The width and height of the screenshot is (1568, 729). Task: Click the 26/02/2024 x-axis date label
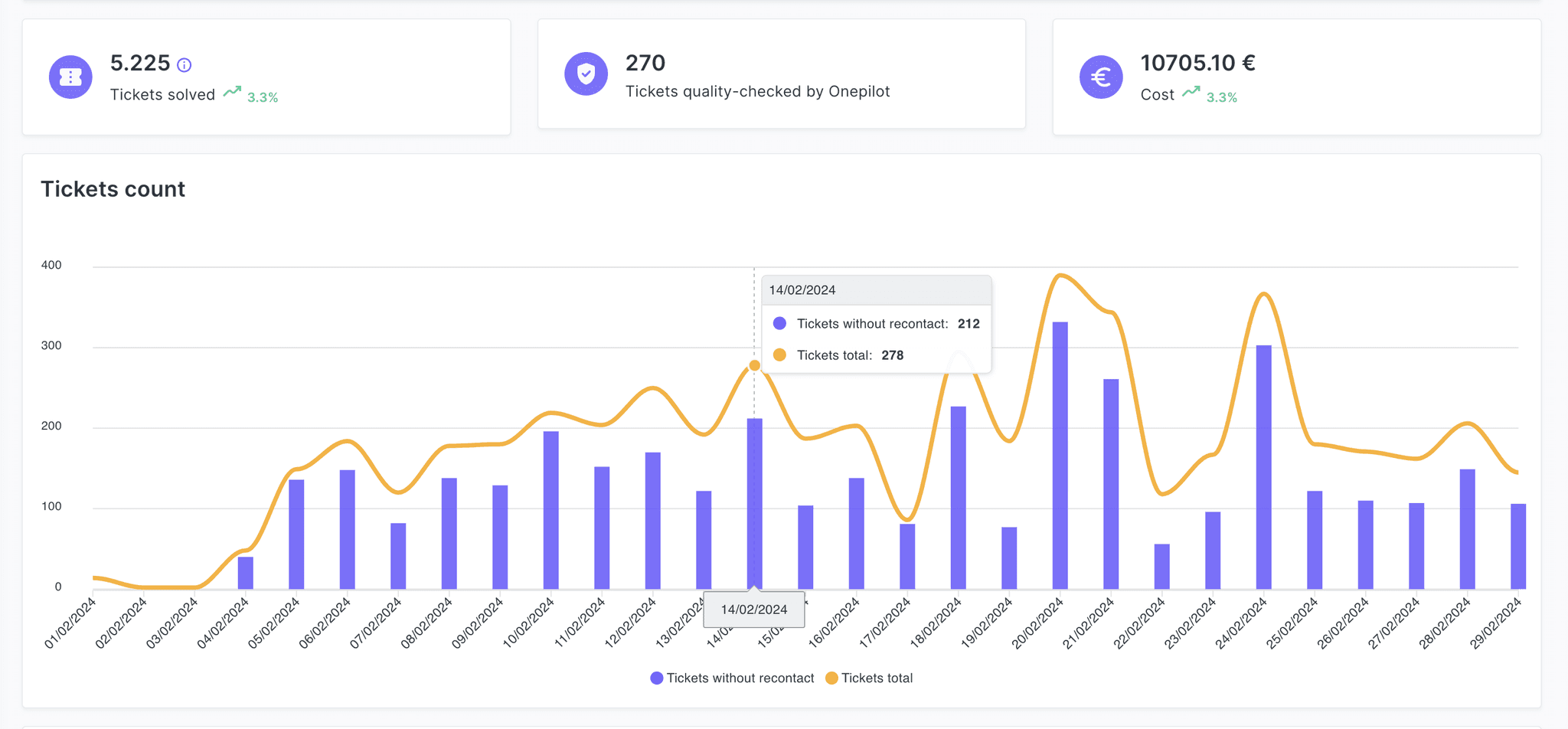pos(1344,623)
